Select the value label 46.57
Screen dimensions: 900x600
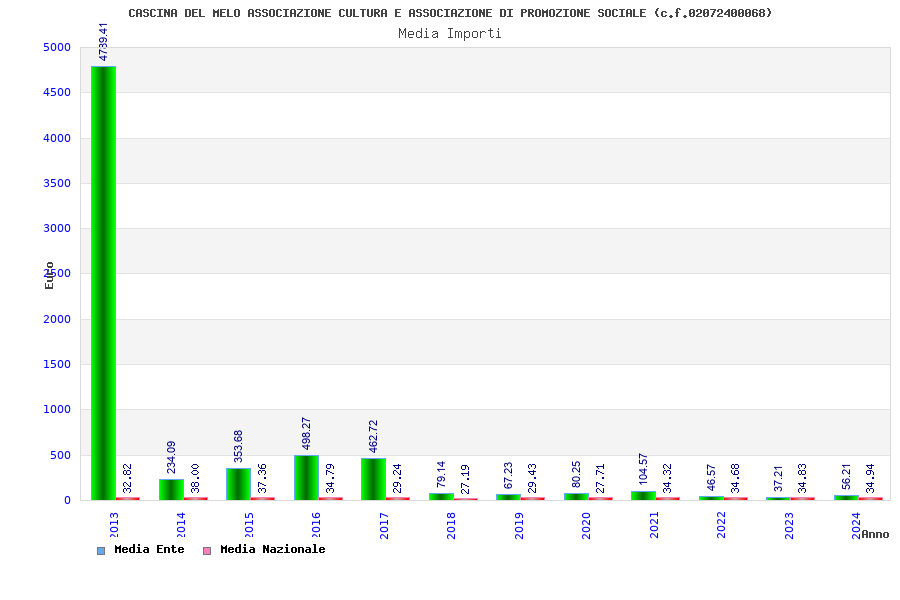pyautogui.click(x=711, y=478)
